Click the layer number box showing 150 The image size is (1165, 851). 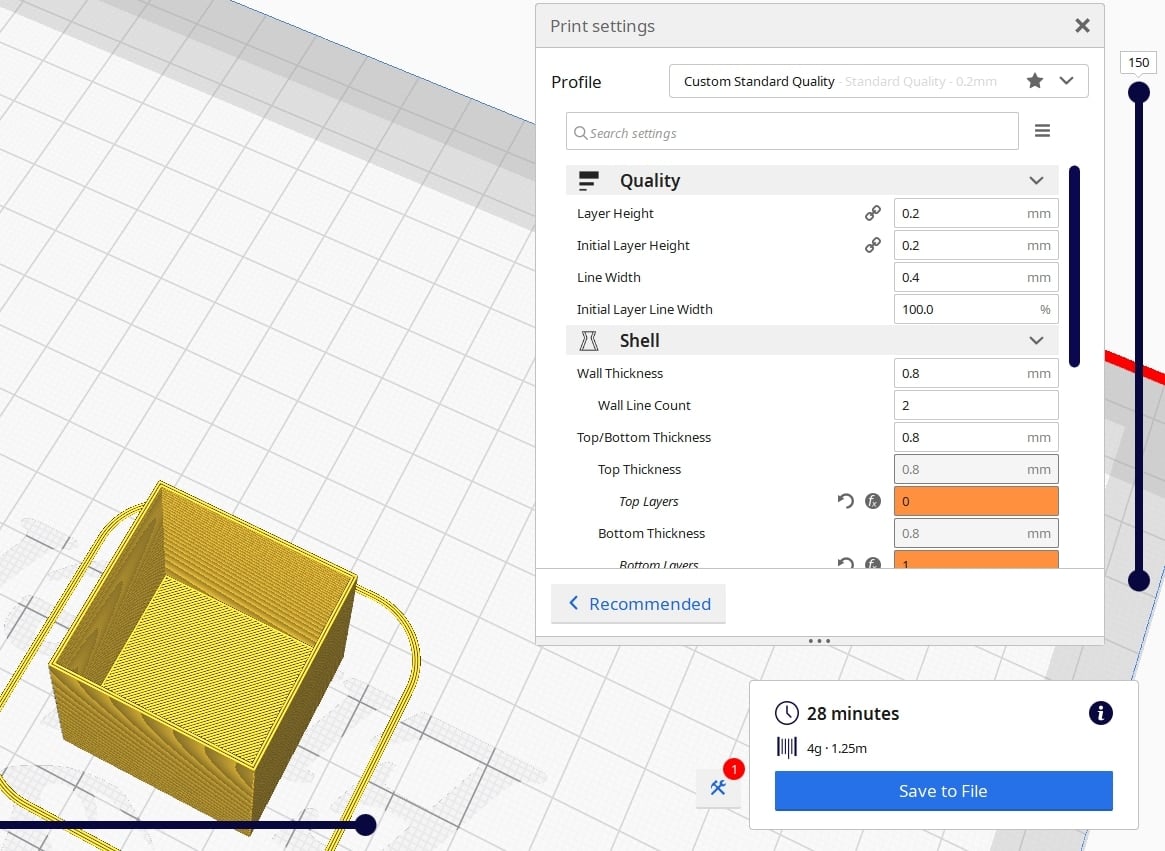click(1138, 62)
